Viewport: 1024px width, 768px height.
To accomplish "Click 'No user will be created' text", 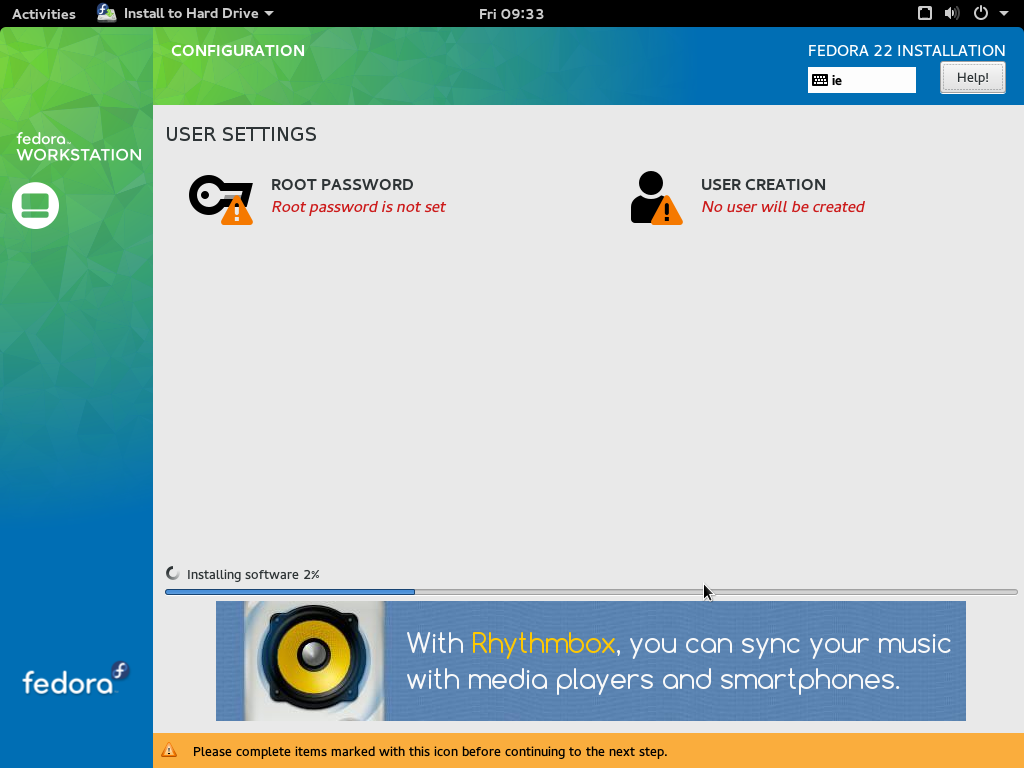I will tap(782, 207).
